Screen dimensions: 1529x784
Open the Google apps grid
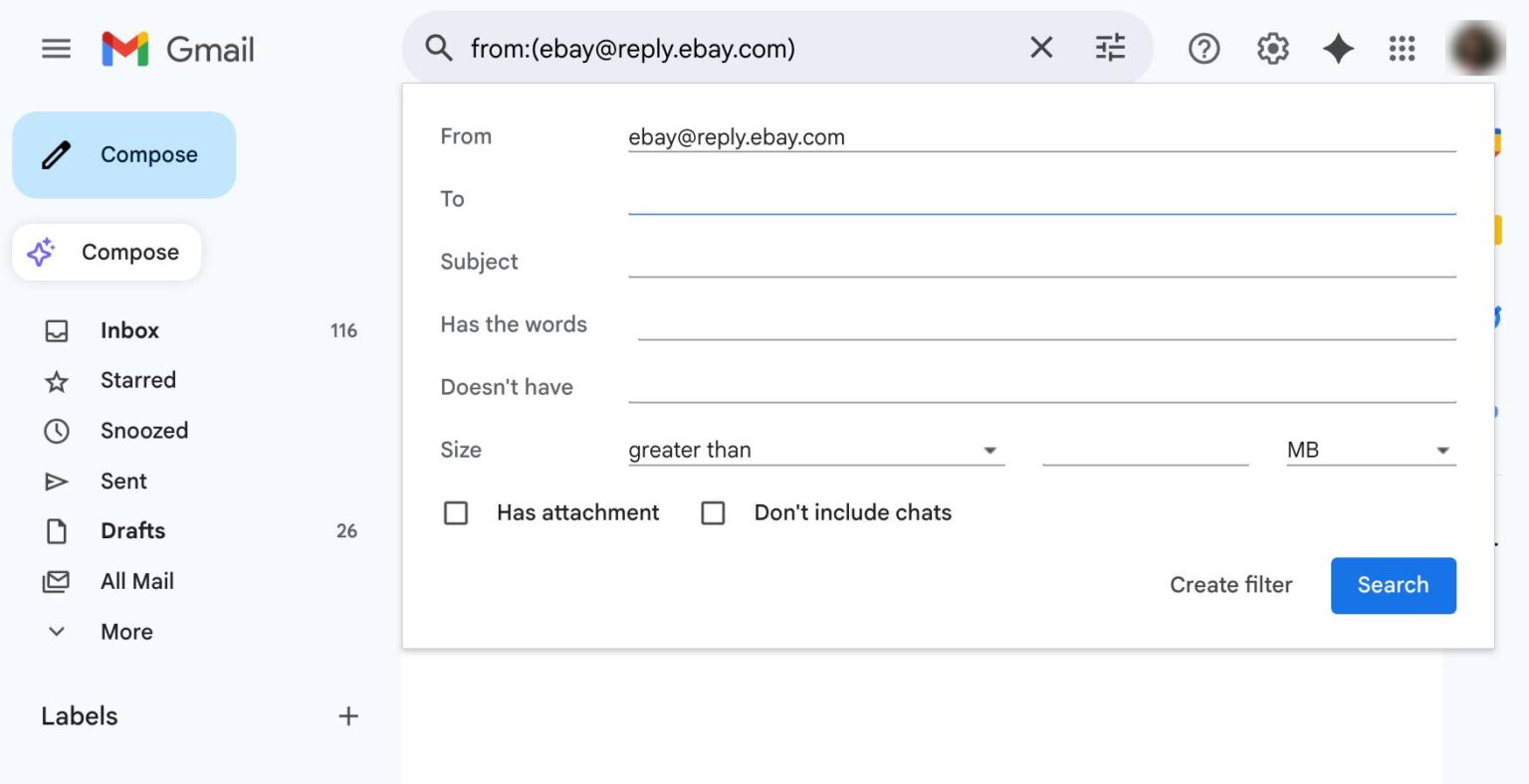point(1402,48)
